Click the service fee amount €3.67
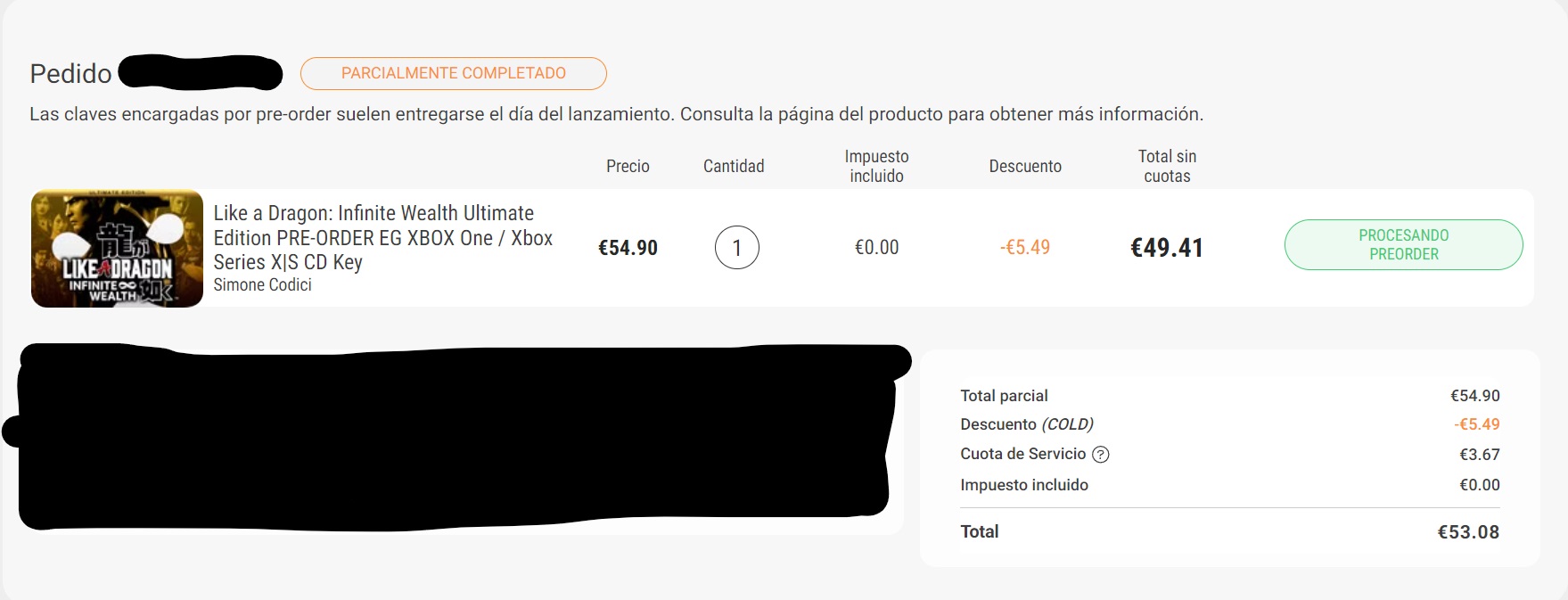The image size is (1568, 600). pos(1479,455)
